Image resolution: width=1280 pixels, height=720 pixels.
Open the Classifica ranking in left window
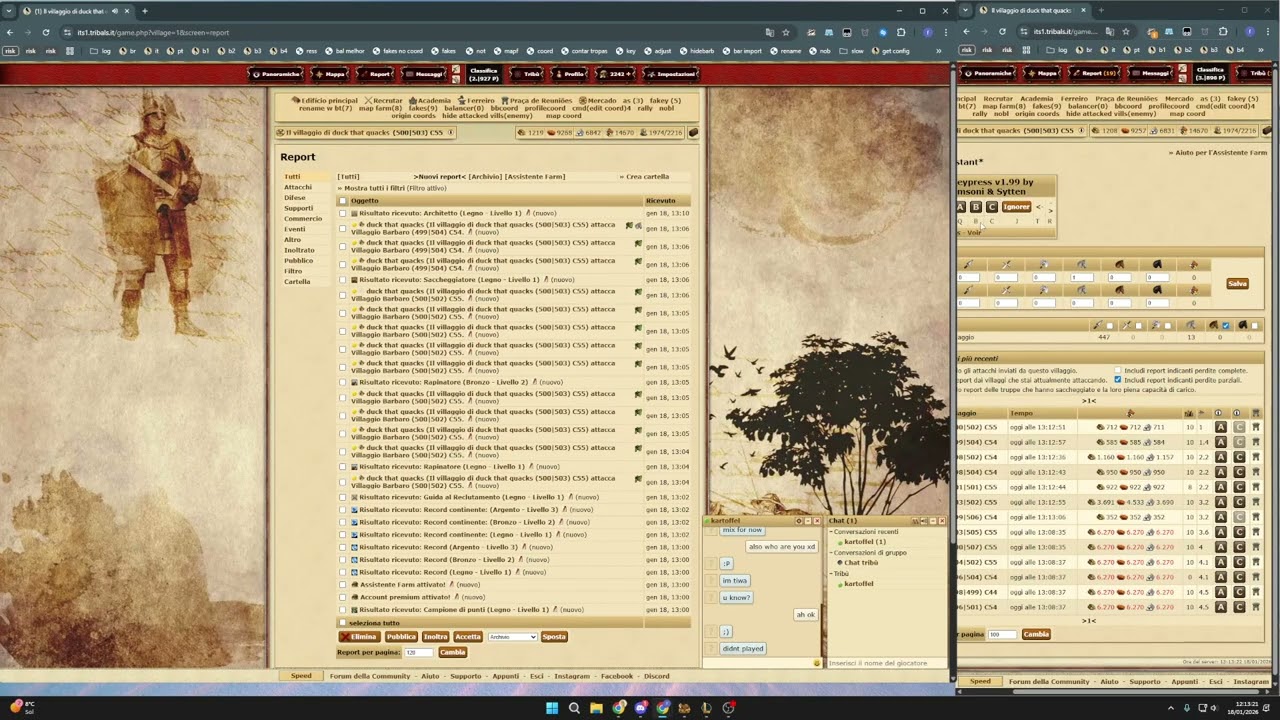click(x=483, y=73)
